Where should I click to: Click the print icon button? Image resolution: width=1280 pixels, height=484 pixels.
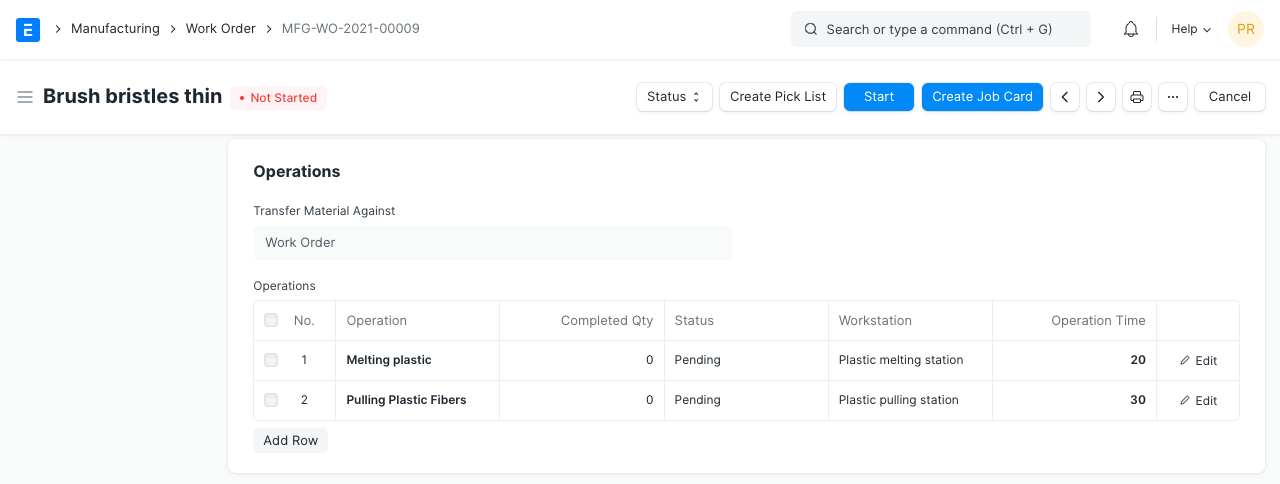pyautogui.click(x=1137, y=97)
